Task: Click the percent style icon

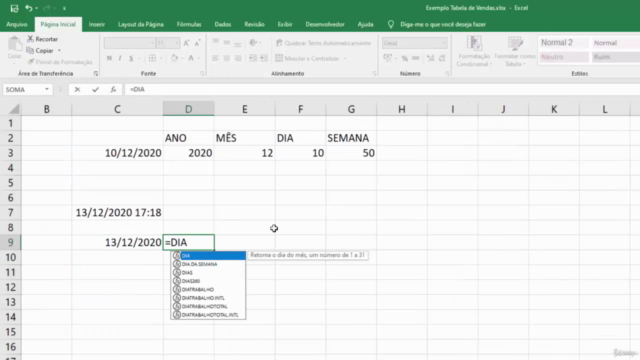Action: point(404,58)
